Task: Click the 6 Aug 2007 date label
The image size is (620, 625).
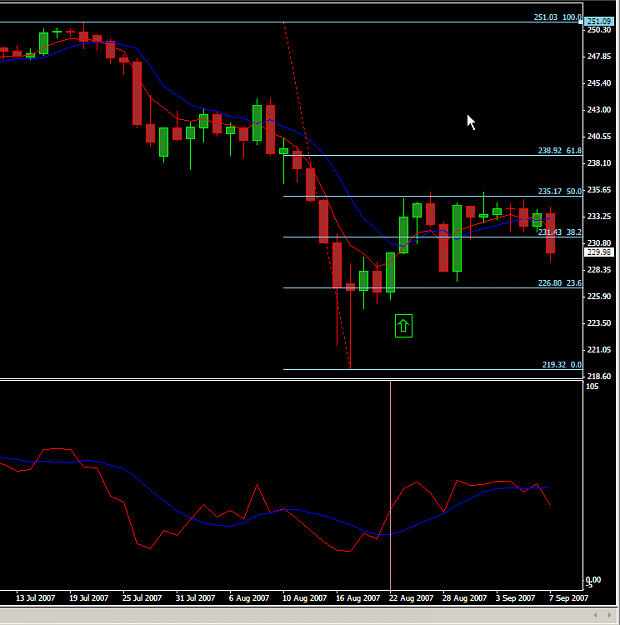Action: [249, 598]
